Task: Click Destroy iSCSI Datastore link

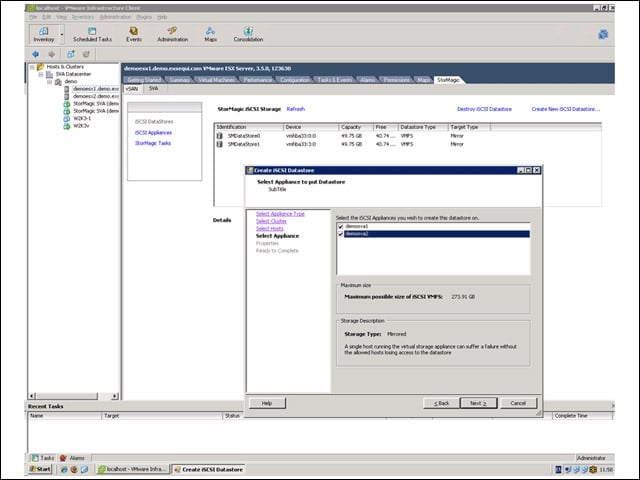Action: point(484,109)
